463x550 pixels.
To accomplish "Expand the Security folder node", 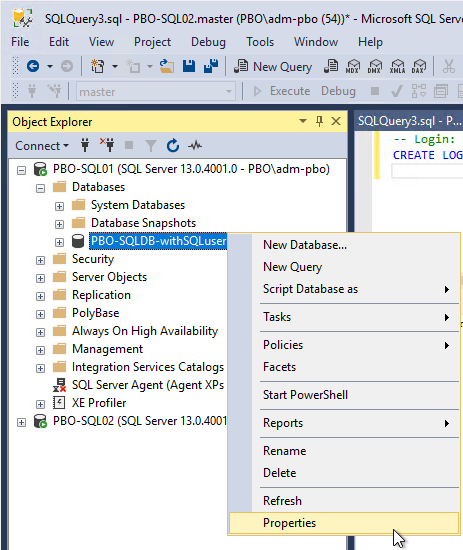I will [x=40, y=261].
